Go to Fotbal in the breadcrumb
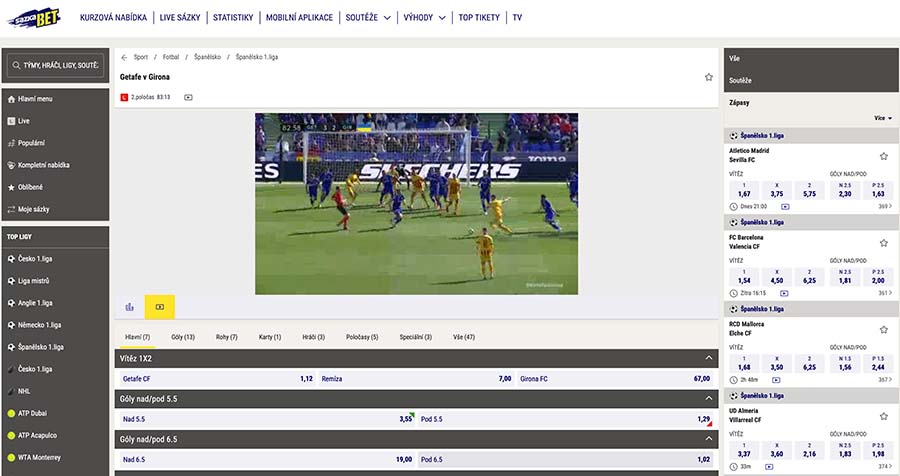900x476 pixels. point(171,57)
